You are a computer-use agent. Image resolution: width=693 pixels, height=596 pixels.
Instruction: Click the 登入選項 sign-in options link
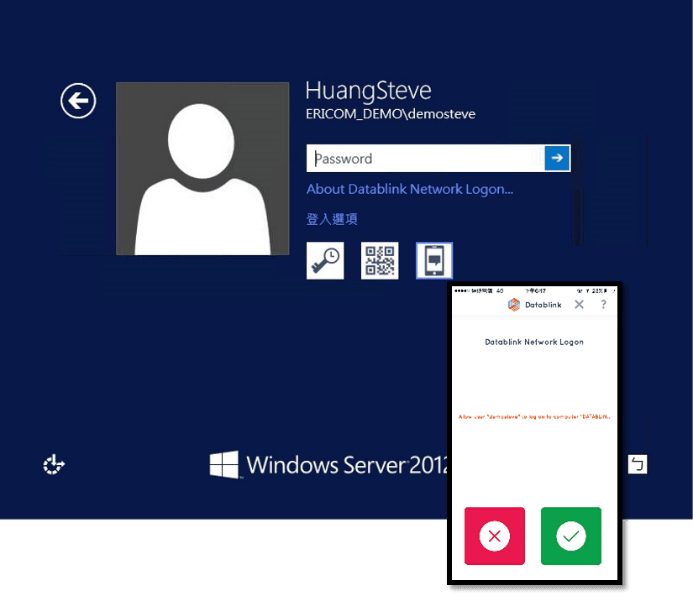click(332, 219)
